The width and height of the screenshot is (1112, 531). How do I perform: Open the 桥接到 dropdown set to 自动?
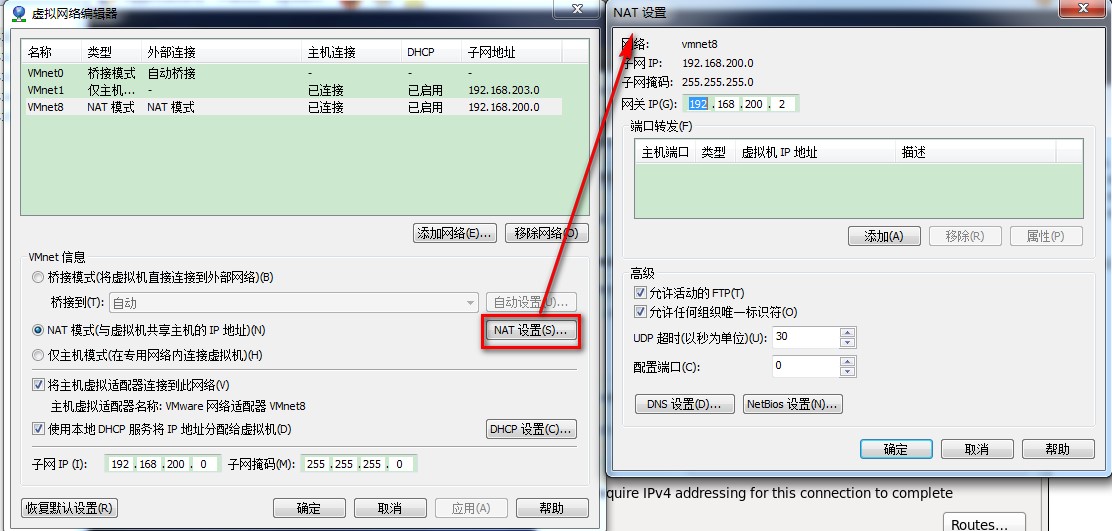(x=294, y=303)
